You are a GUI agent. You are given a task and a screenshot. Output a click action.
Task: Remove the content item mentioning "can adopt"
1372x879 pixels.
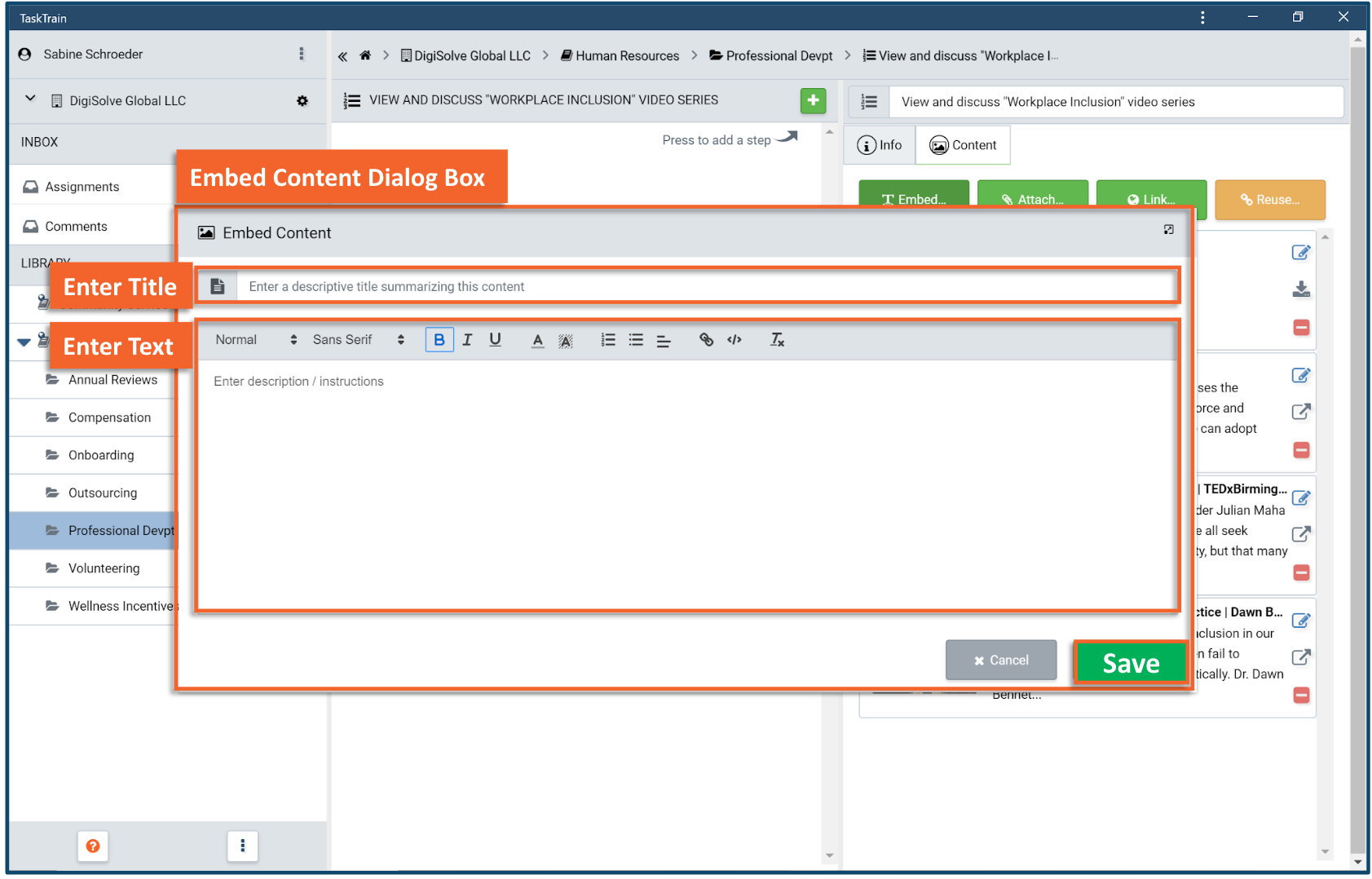[1301, 450]
